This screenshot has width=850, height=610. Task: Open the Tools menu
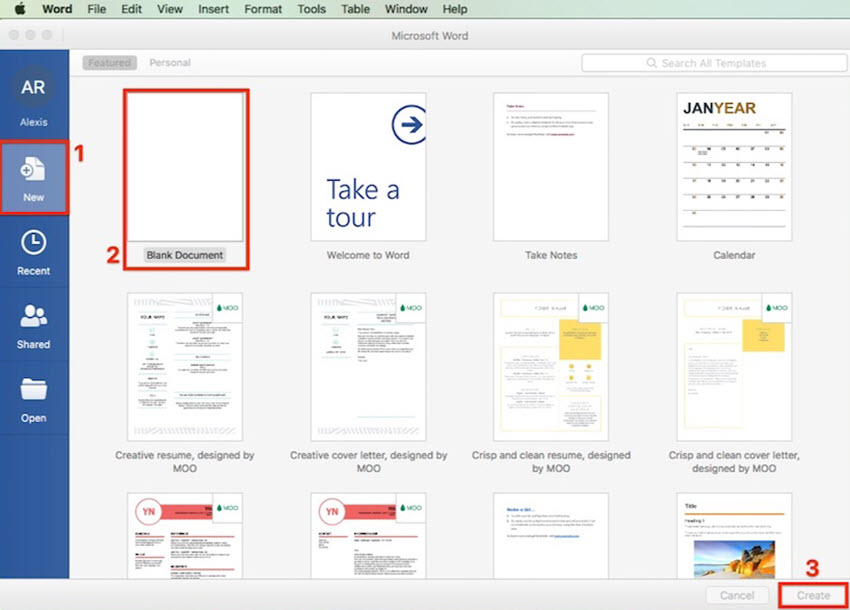coord(311,9)
